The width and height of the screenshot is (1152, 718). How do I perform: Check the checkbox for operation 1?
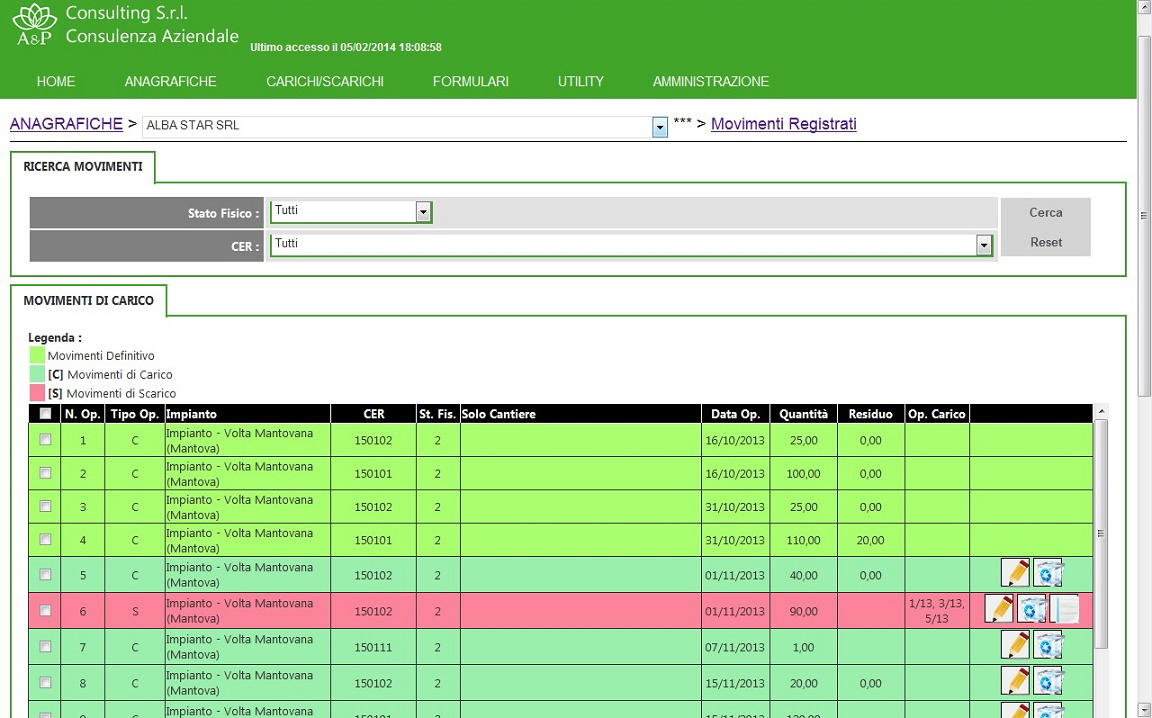(x=46, y=439)
